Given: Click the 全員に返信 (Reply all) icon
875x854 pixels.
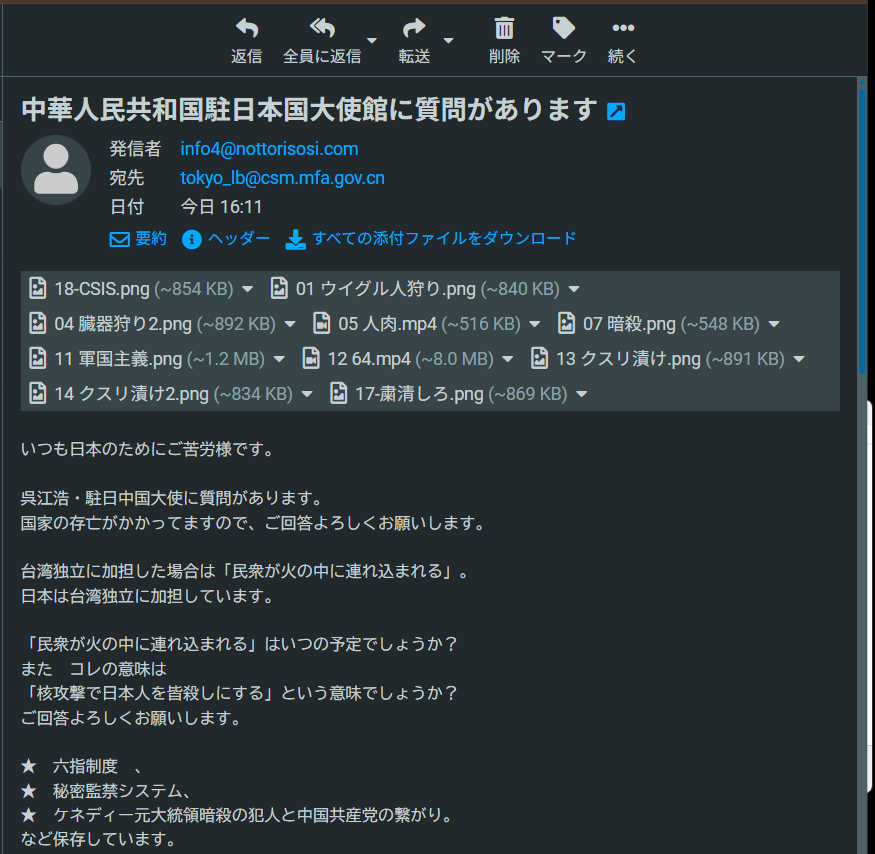Looking at the screenshot, I should click(x=321, y=29).
